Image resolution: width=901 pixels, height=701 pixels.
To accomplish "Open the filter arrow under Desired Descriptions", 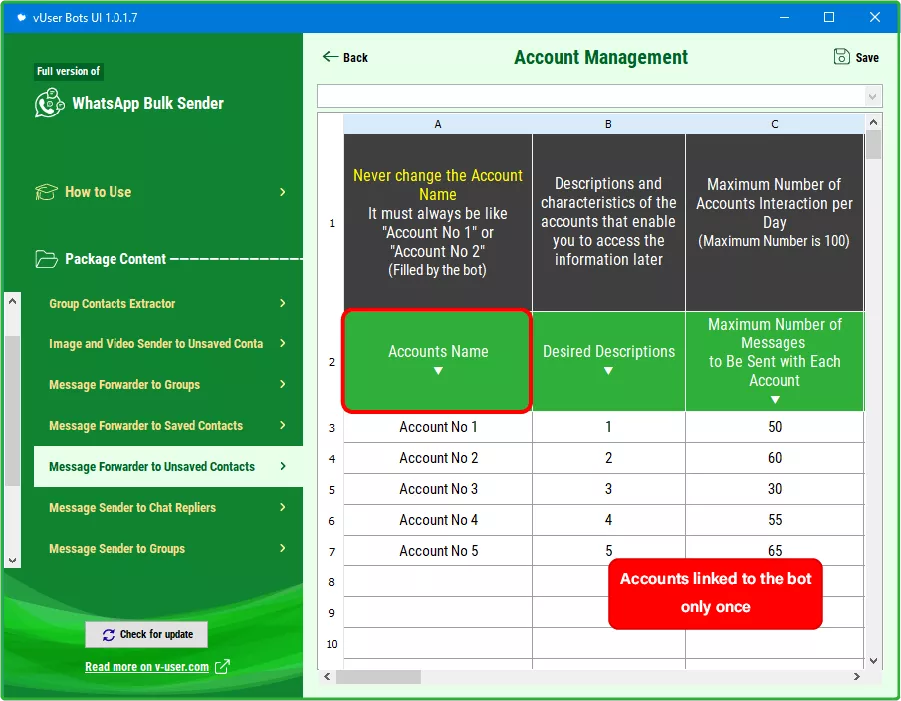I will pyautogui.click(x=608, y=371).
